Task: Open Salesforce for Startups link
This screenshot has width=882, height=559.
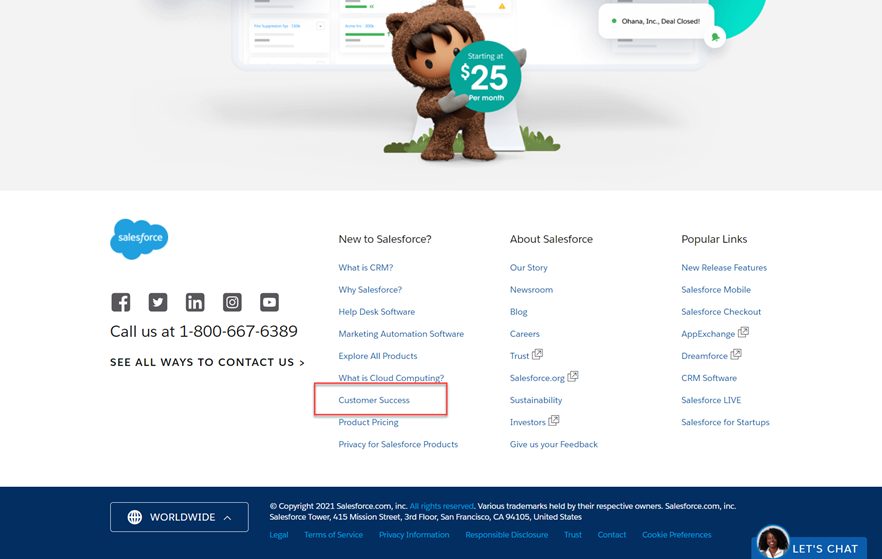Action: click(x=725, y=422)
